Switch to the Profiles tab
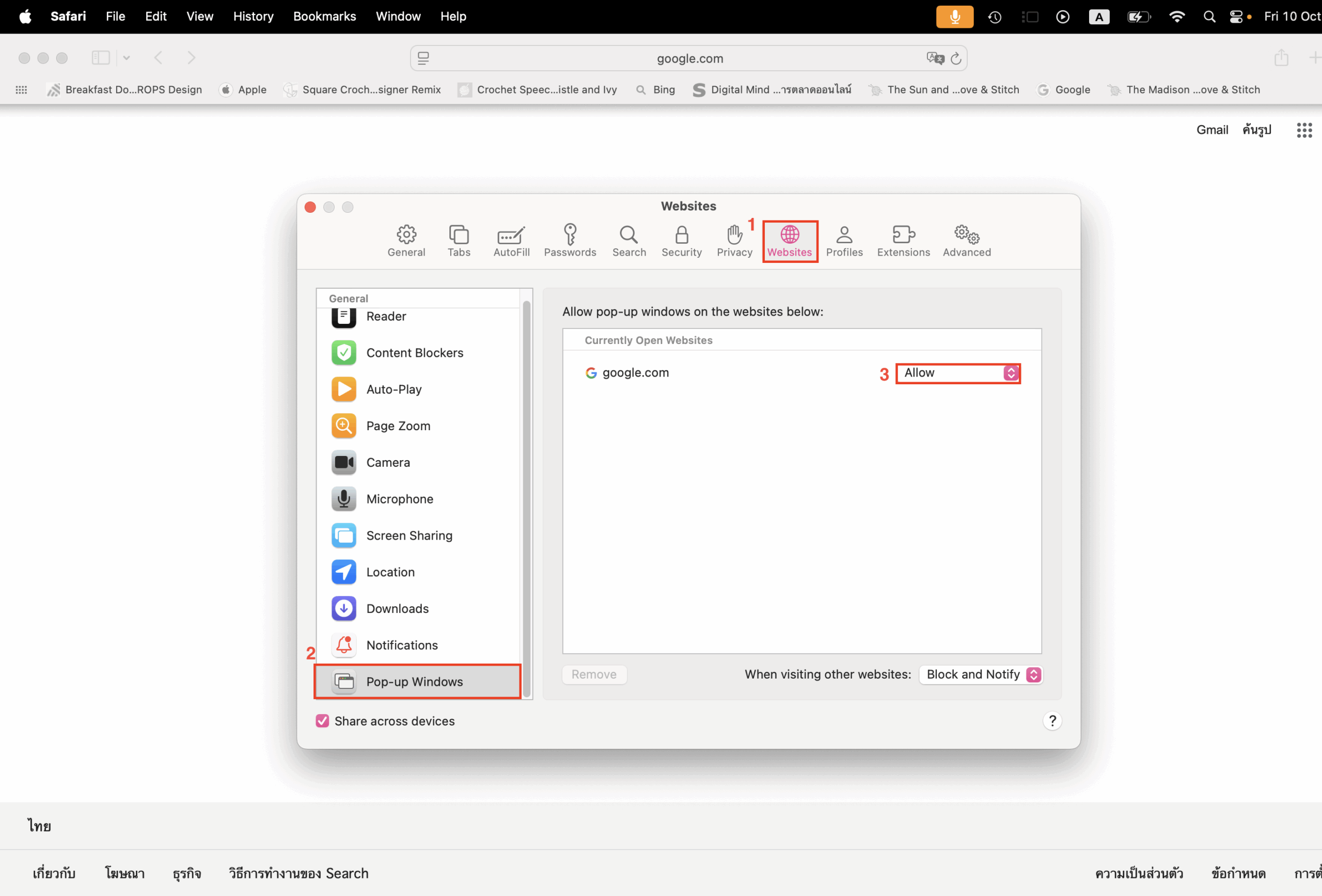Viewport: 1322px width, 896px height. [844, 241]
